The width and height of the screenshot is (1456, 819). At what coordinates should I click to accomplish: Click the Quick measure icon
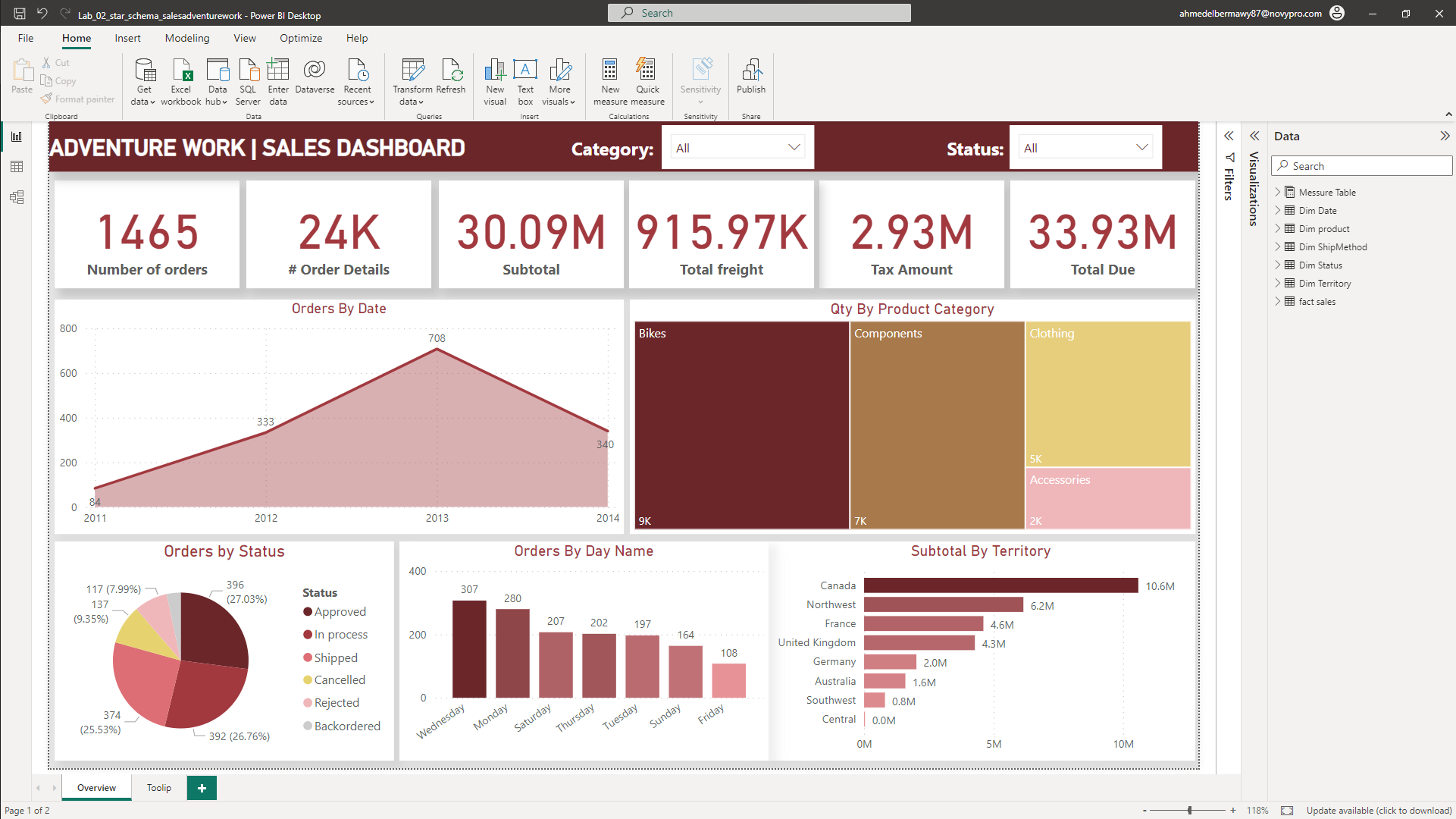[647, 71]
